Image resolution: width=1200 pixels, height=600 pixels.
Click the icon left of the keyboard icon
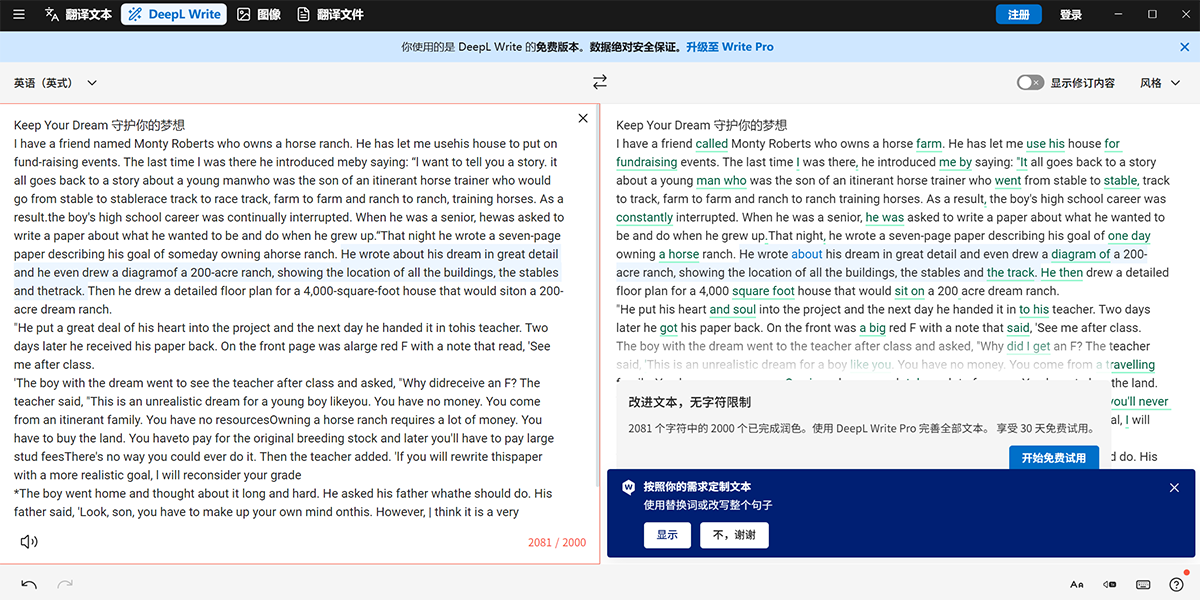point(1110,584)
